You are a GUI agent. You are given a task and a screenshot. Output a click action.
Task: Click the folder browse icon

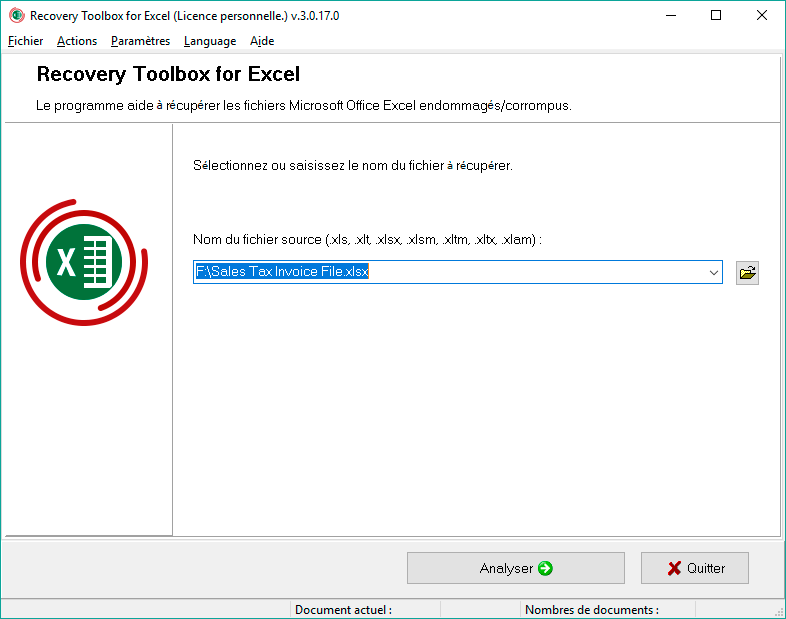747,273
